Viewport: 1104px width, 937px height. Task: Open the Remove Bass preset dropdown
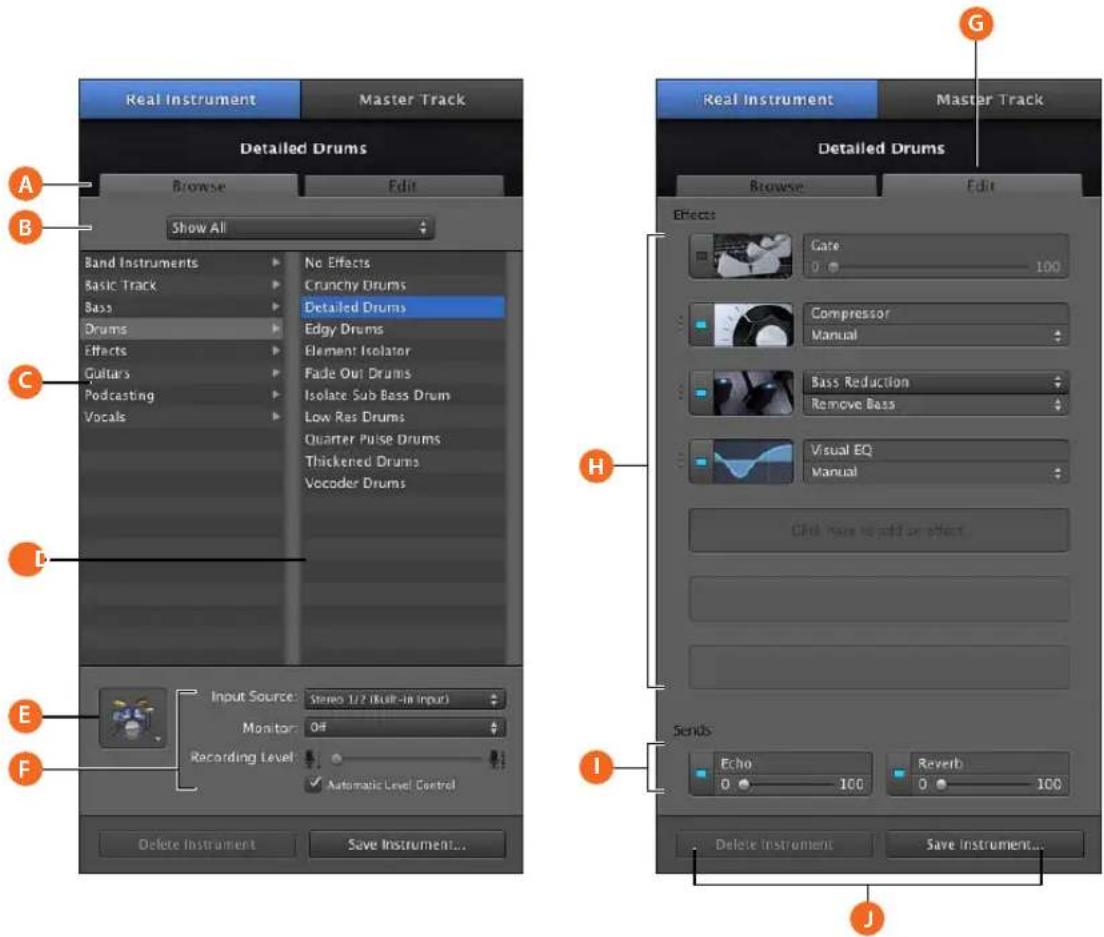(x=935, y=404)
